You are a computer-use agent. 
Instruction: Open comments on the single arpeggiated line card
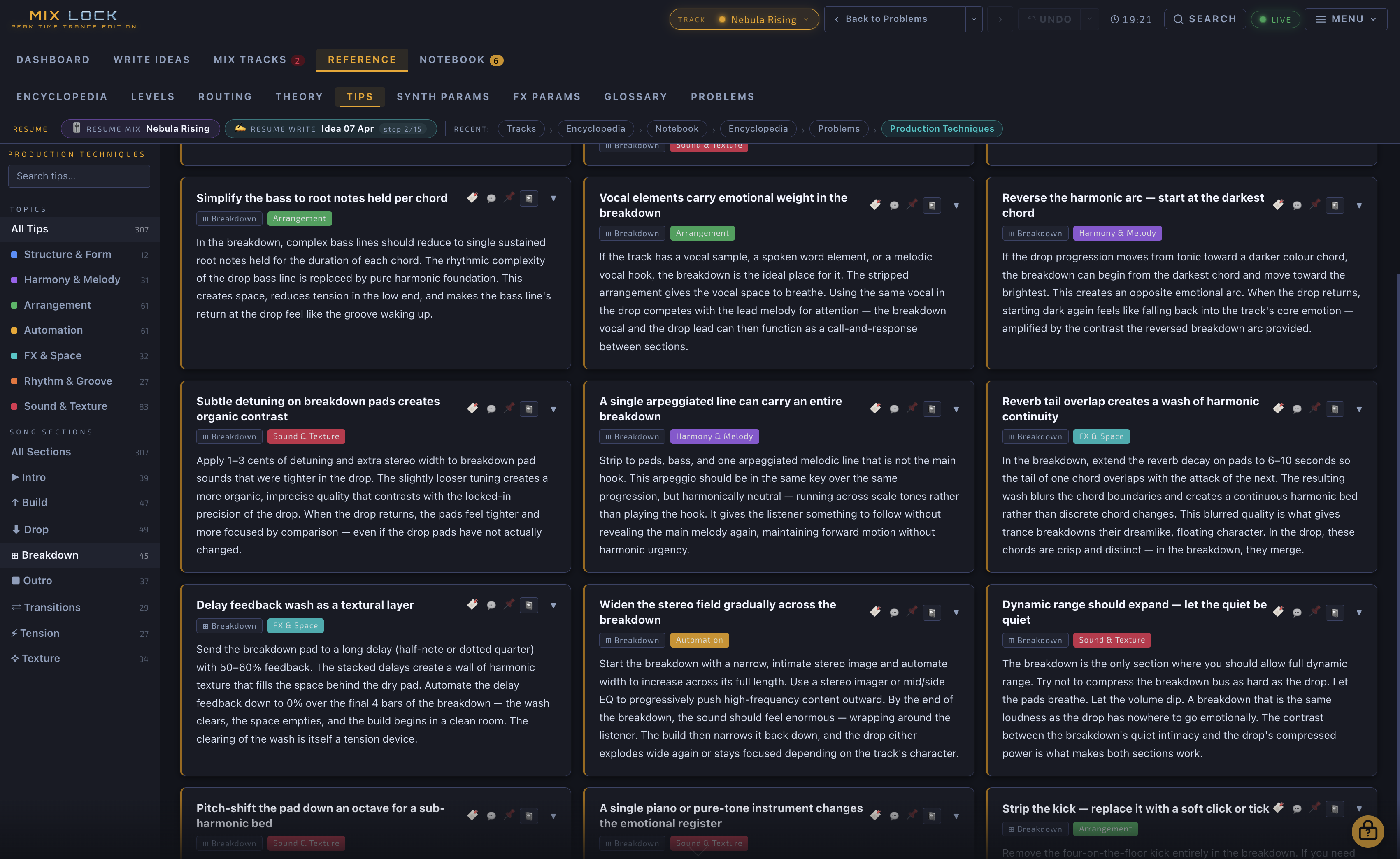(894, 409)
